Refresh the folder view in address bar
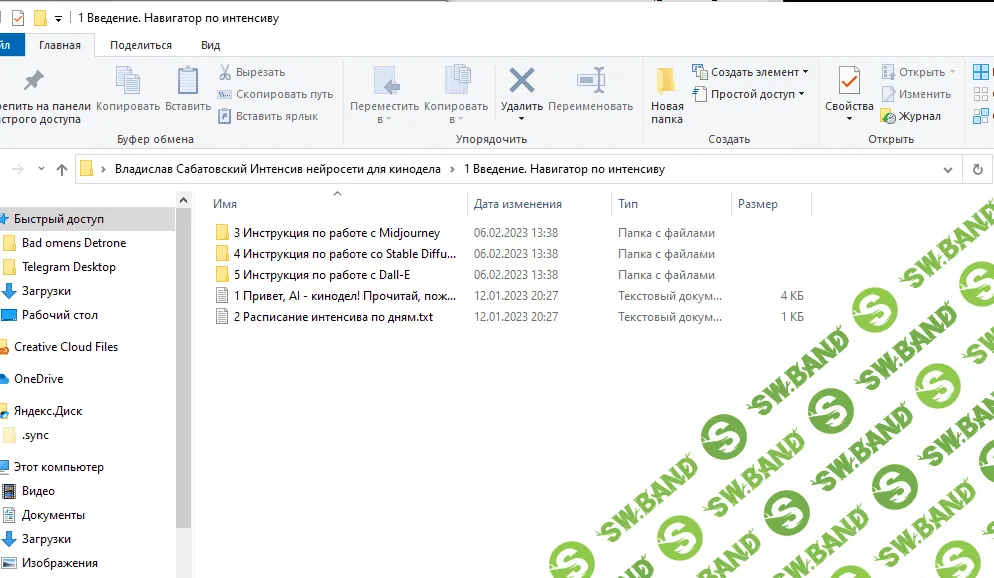Image resolution: width=994 pixels, height=578 pixels. coord(977,169)
